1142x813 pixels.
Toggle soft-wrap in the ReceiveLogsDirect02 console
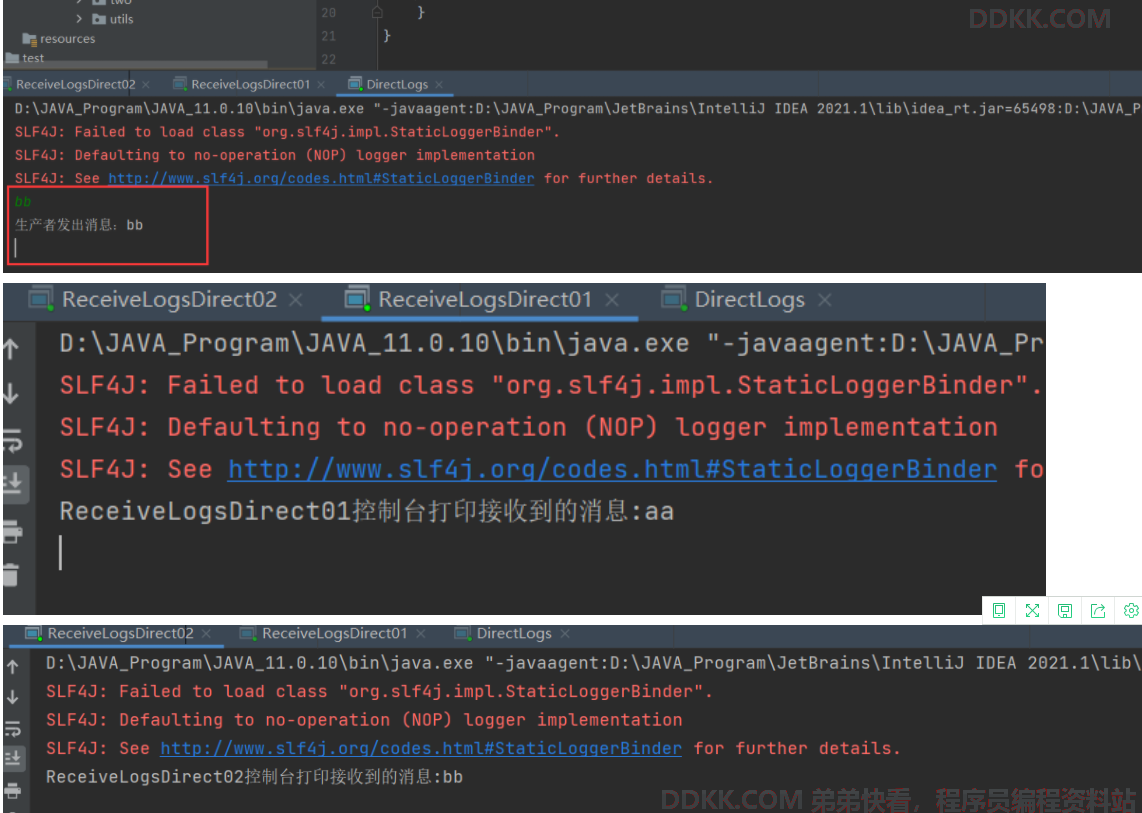pyautogui.click(x=12, y=729)
